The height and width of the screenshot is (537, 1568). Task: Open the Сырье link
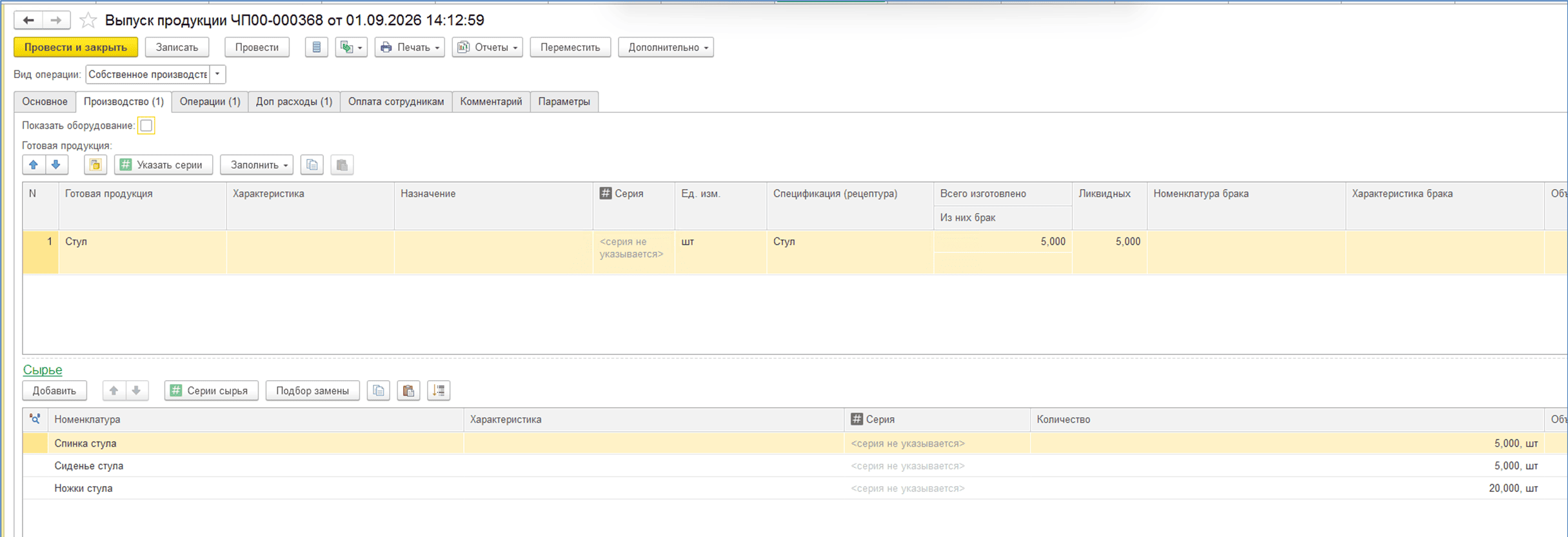(43, 370)
